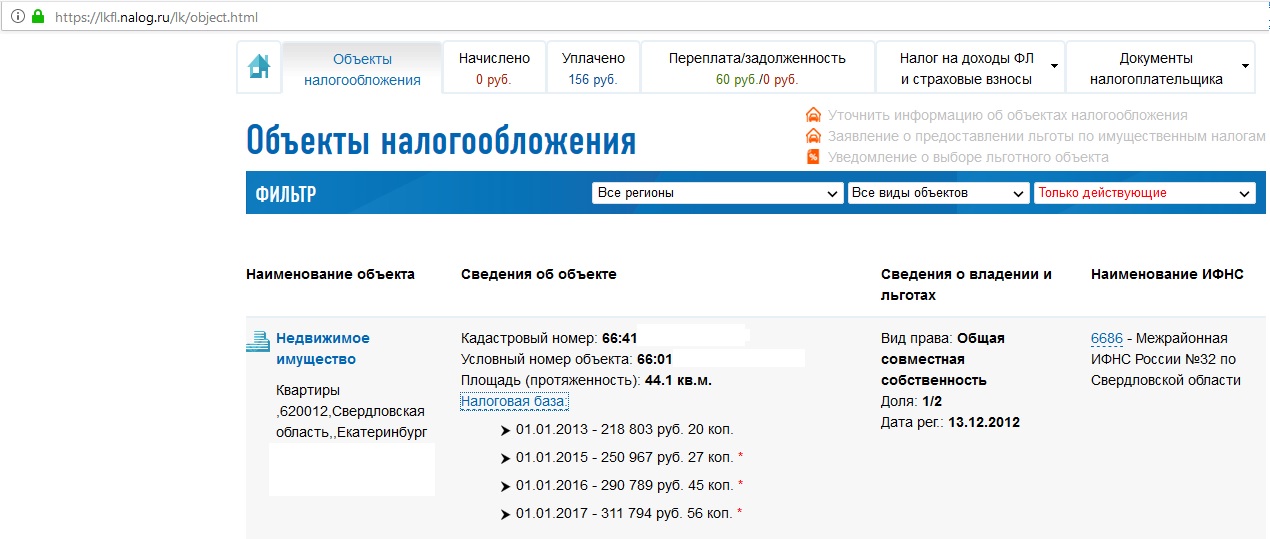Open IFNS code 6686 link
This screenshot has height=539, width=1270.
click(x=1106, y=338)
